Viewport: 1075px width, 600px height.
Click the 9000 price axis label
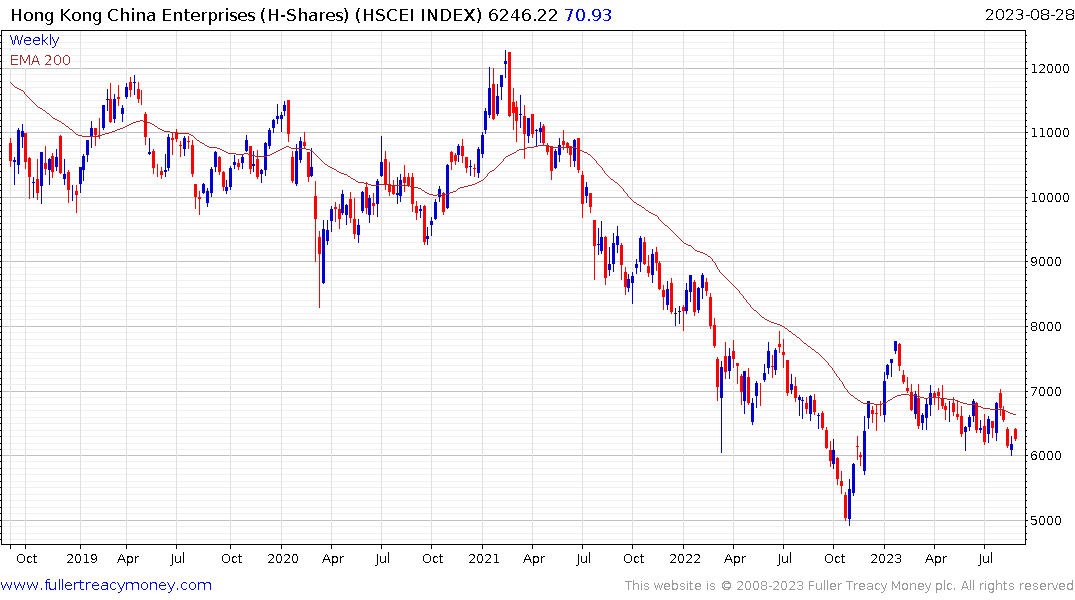click(x=1046, y=262)
